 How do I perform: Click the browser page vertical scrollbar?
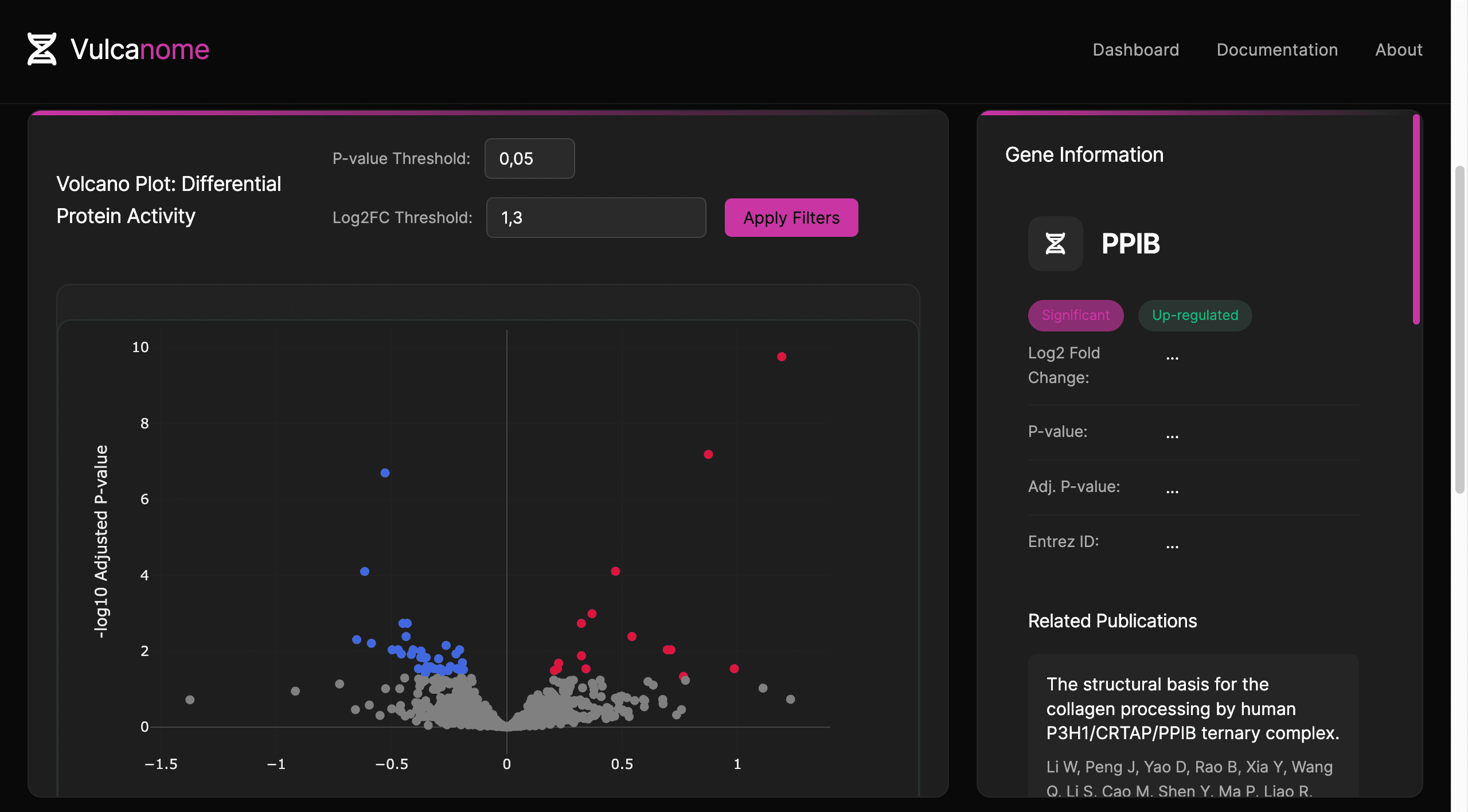point(1459,330)
